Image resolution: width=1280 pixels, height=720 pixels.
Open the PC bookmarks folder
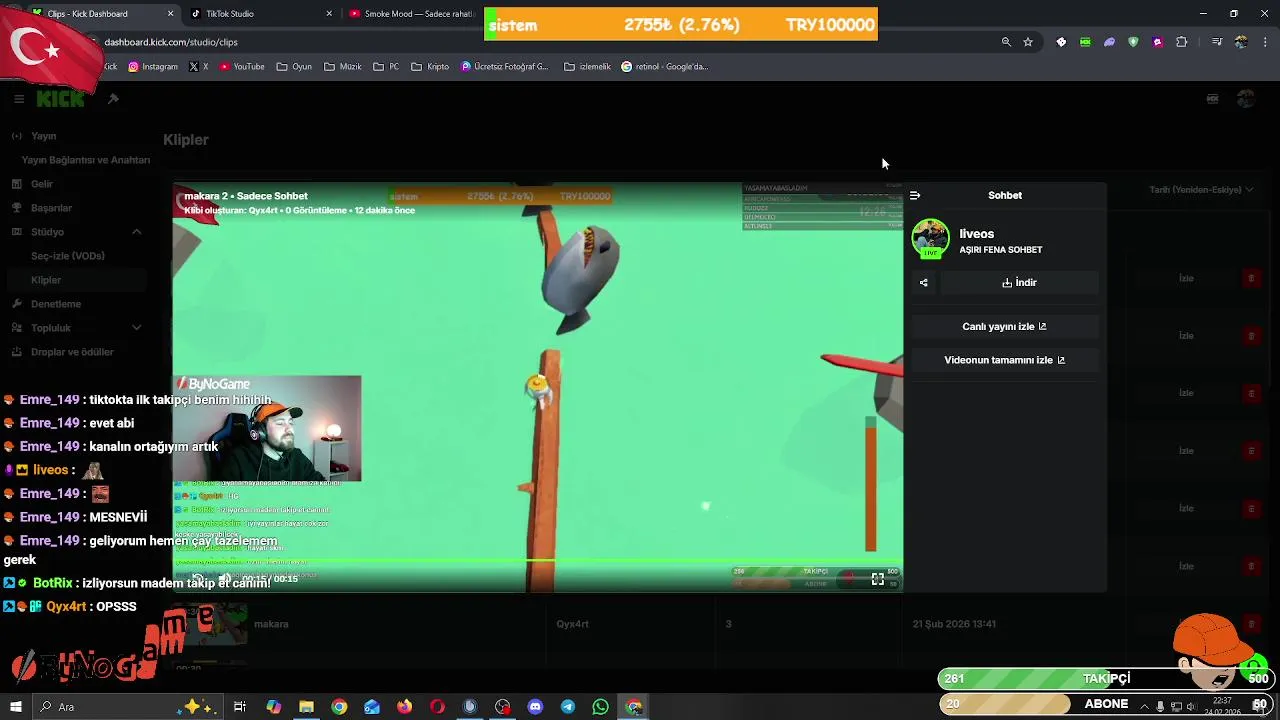(386, 67)
